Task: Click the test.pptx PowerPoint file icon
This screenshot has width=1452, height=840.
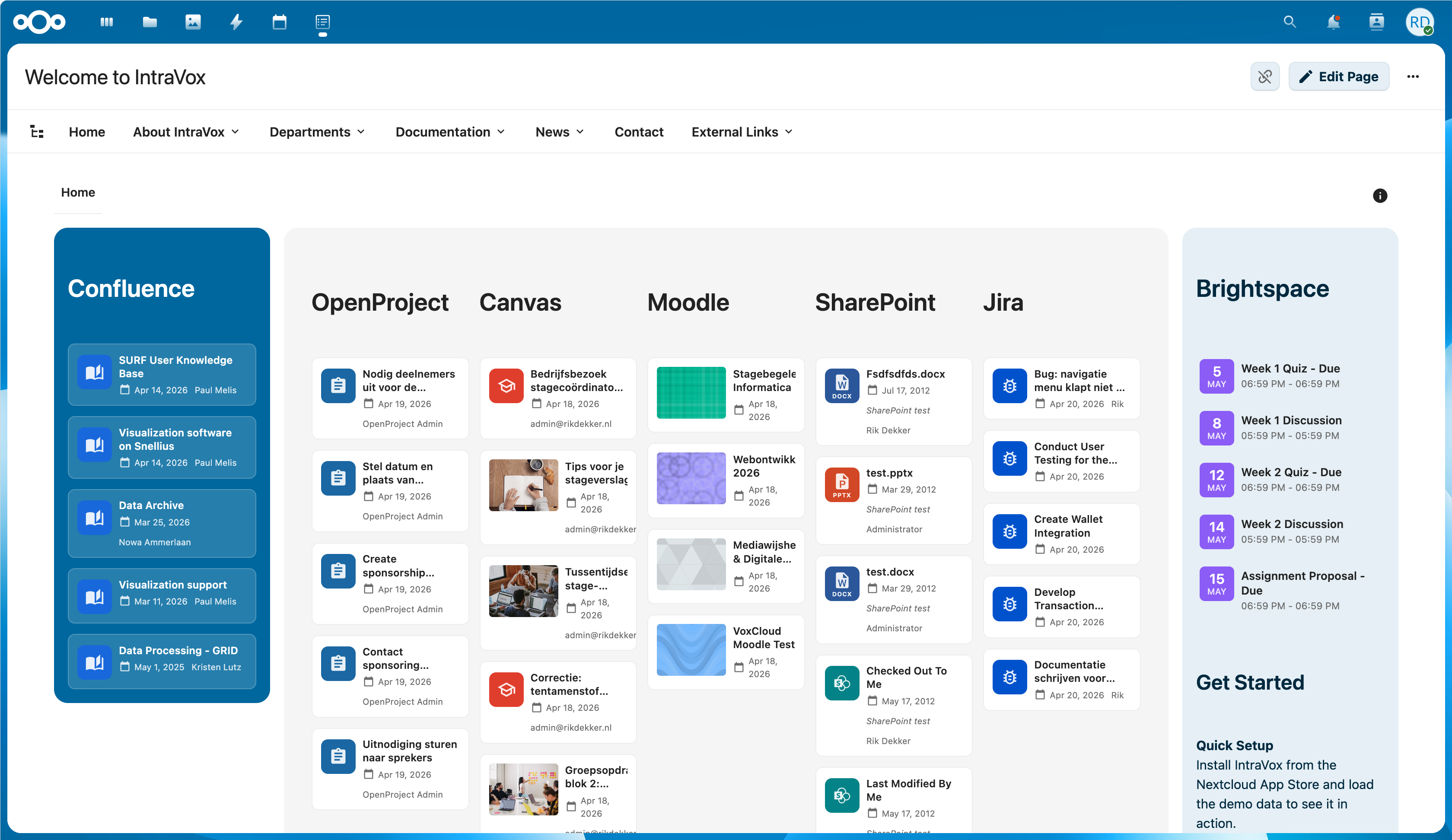Action: click(x=842, y=484)
